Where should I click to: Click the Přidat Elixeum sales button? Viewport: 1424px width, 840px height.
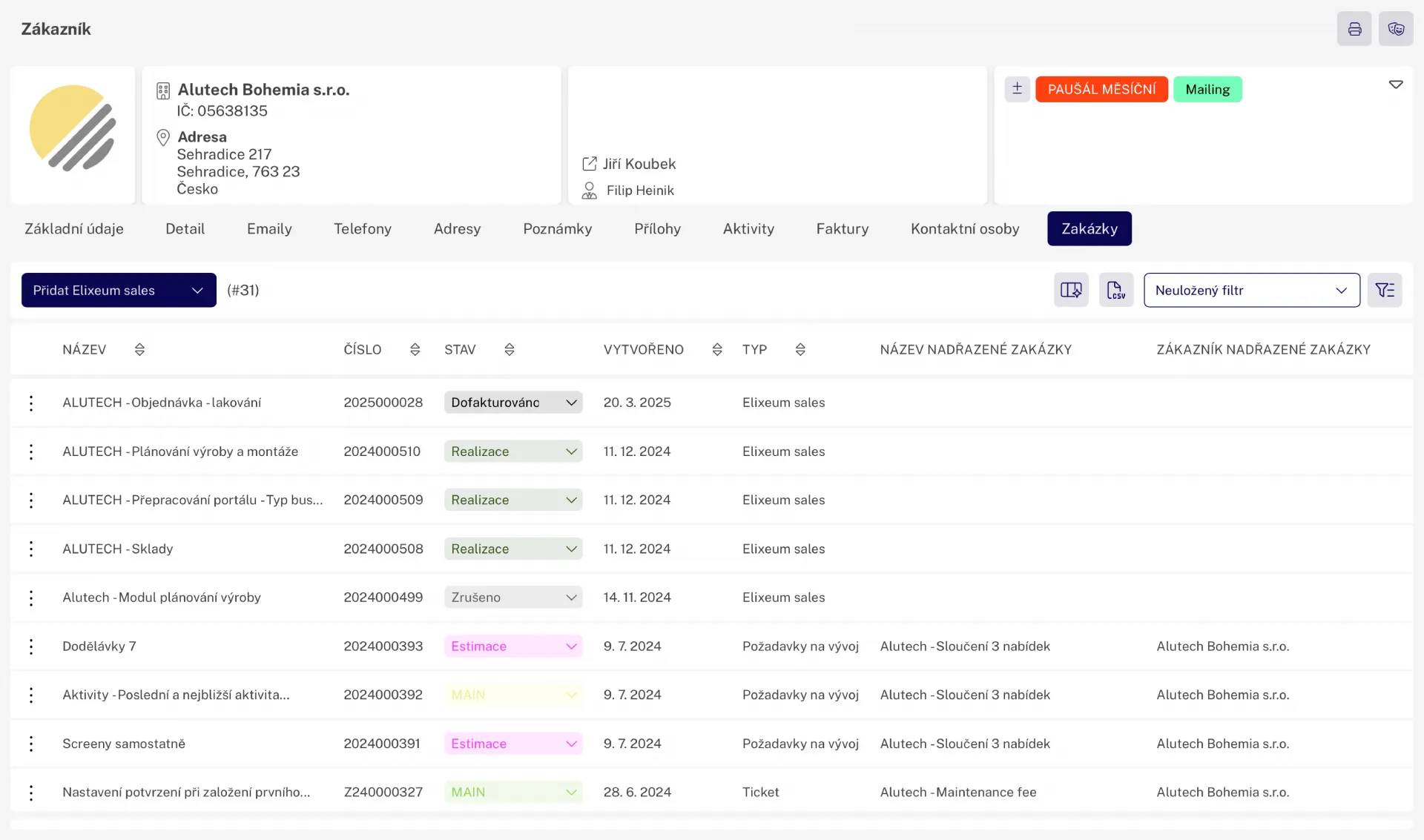coord(94,290)
